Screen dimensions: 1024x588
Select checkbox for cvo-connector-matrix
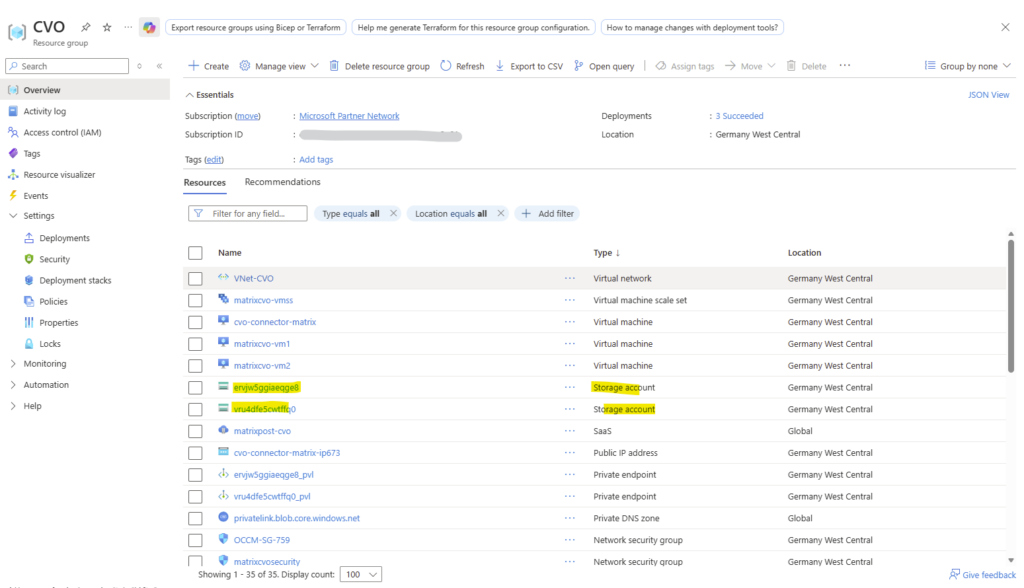(195, 322)
